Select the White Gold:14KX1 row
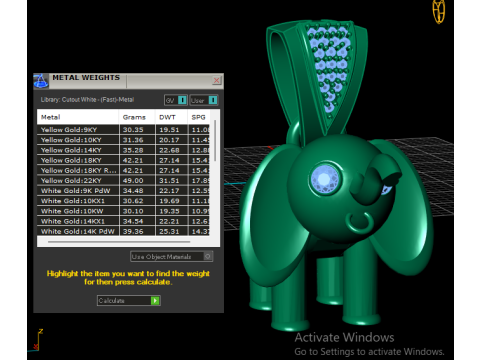The width and height of the screenshot is (480, 360). tap(123, 221)
